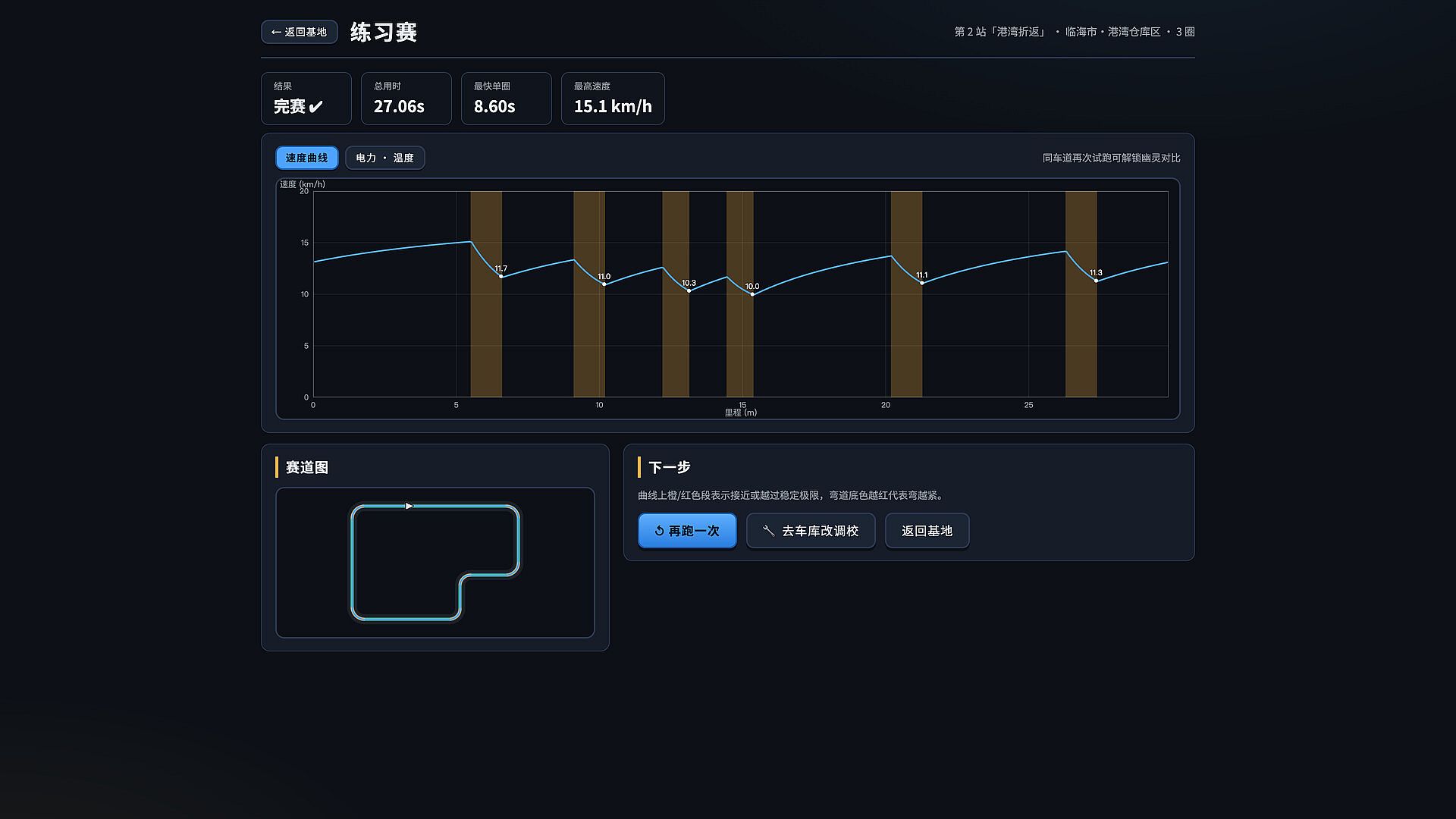Viewport: 1456px width, 819px height.
Task: Click 返回基地 in the 下一步 panel
Action: point(927,531)
